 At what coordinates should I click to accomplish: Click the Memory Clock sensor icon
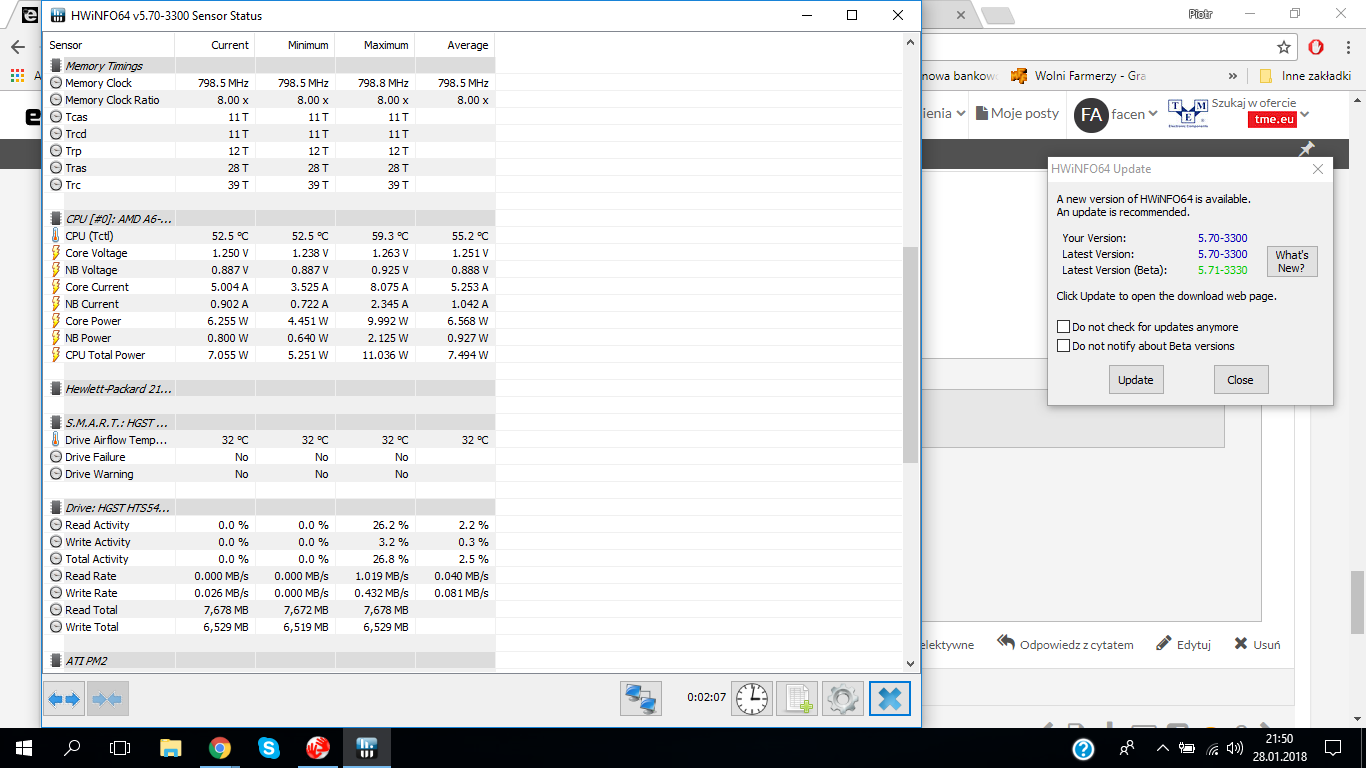[56, 83]
